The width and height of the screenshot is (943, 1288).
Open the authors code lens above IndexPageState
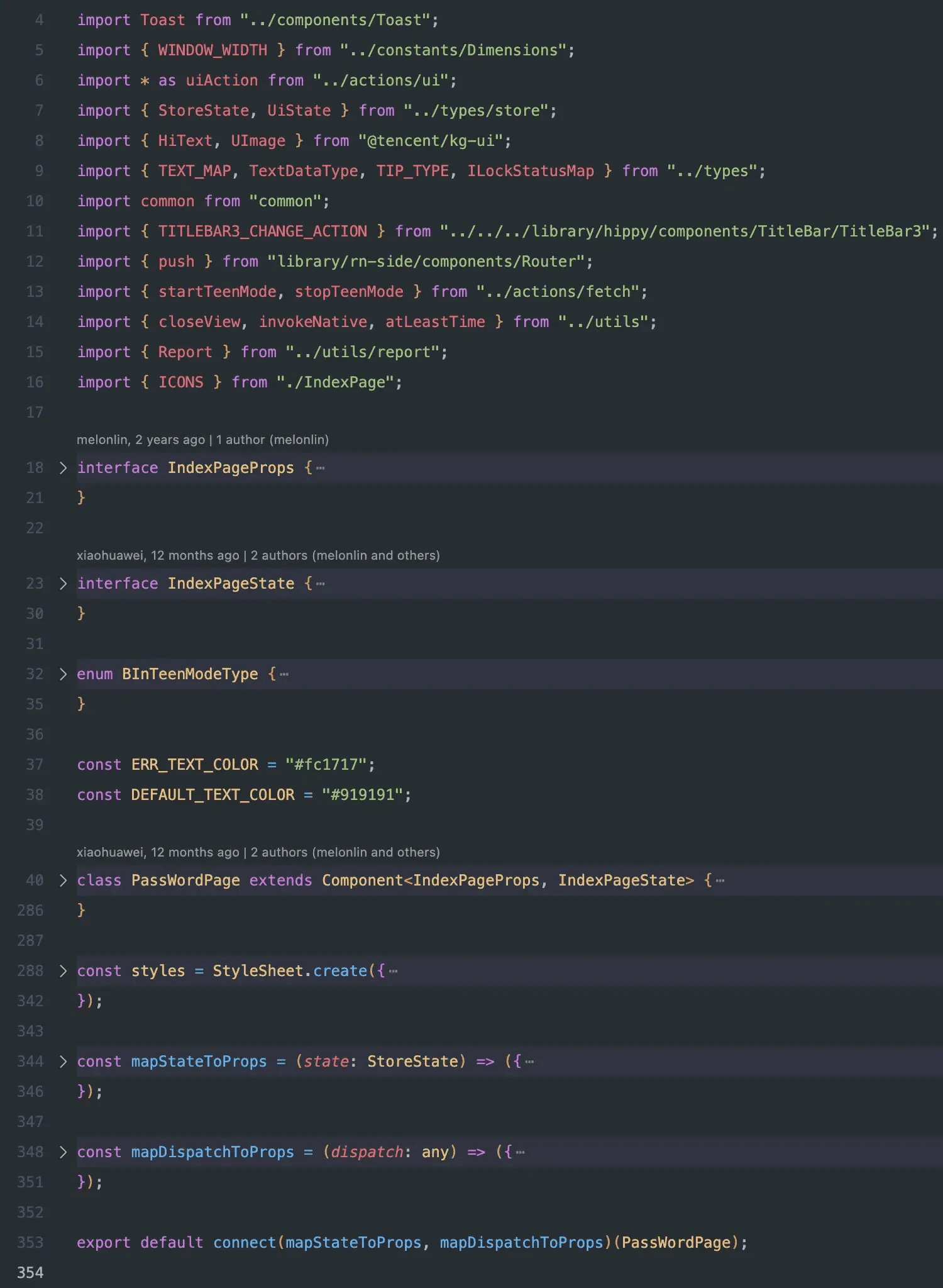[x=345, y=555]
